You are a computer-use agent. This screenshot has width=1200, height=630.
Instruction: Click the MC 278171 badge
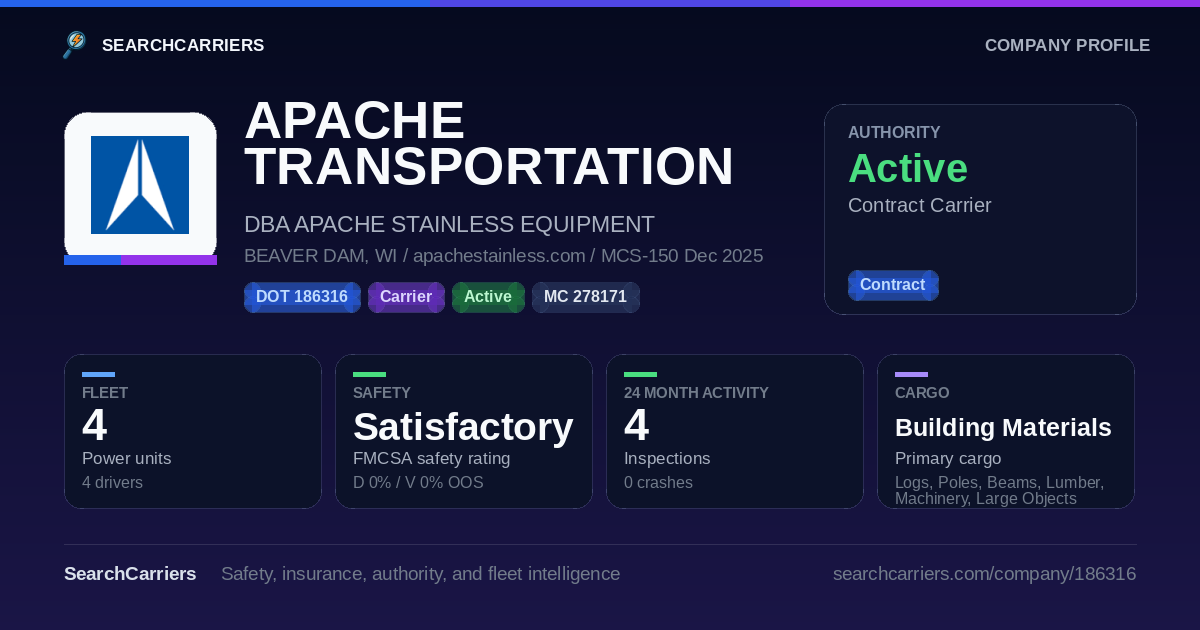point(585,297)
